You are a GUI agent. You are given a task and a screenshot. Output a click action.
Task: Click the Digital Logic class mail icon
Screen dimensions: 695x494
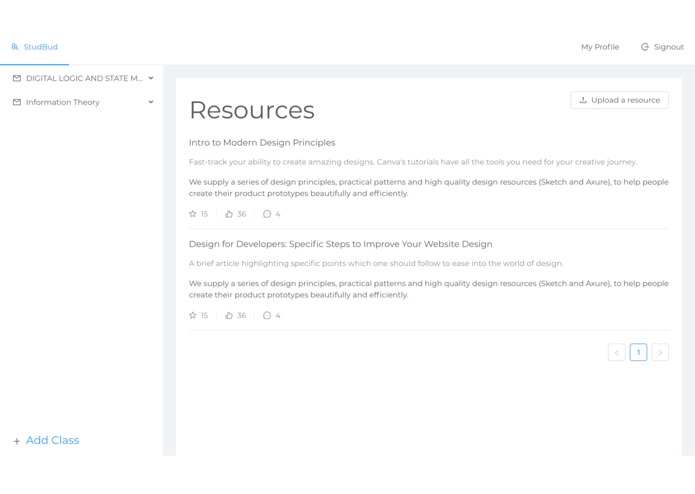17,78
